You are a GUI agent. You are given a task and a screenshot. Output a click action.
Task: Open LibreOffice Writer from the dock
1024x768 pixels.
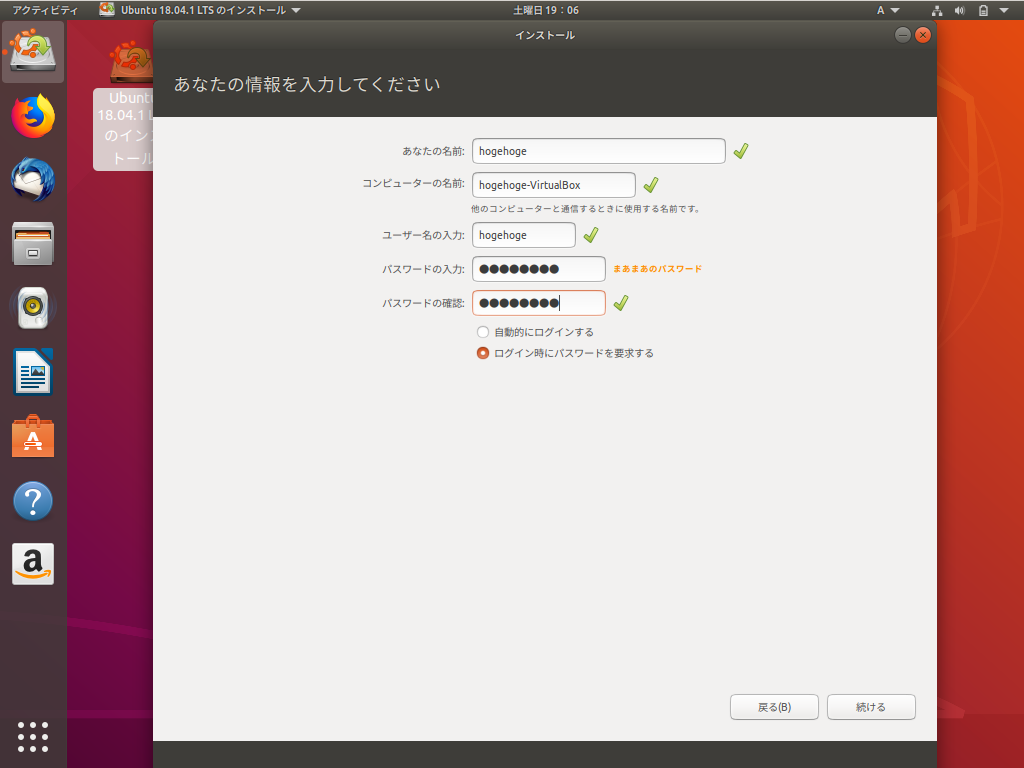tap(33, 372)
